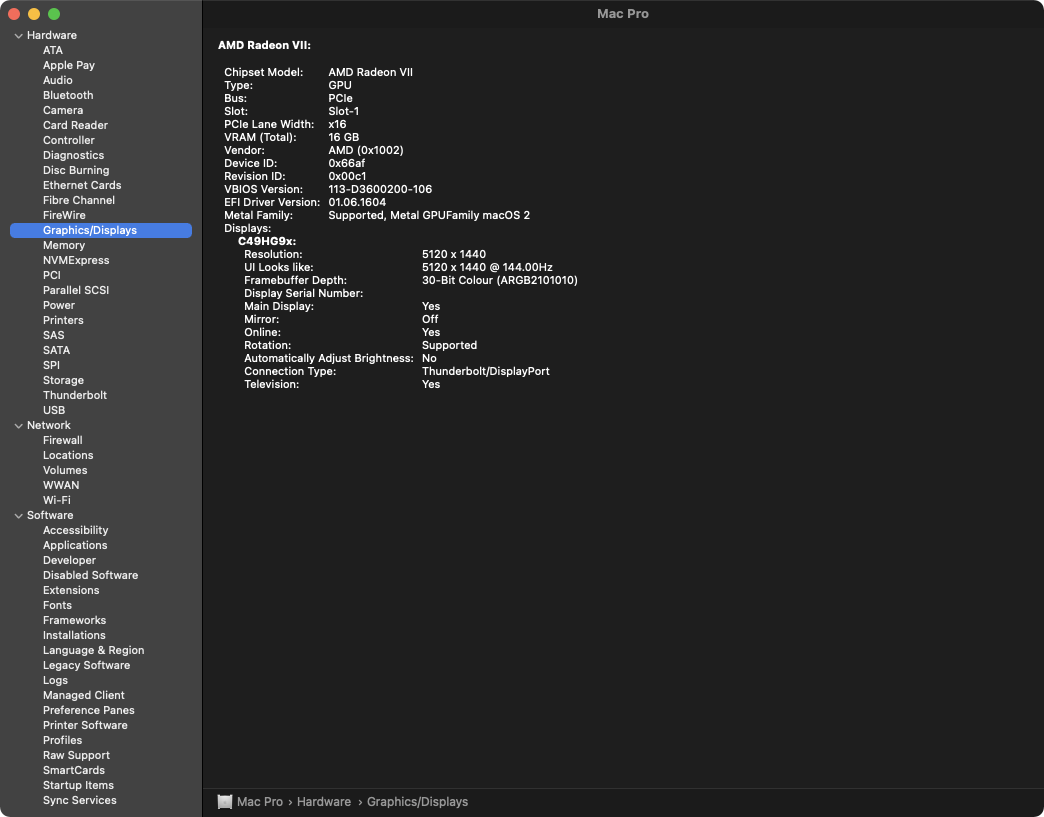Open the Audio hardware entry
The width and height of the screenshot is (1044, 817).
pyautogui.click(x=57, y=81)
